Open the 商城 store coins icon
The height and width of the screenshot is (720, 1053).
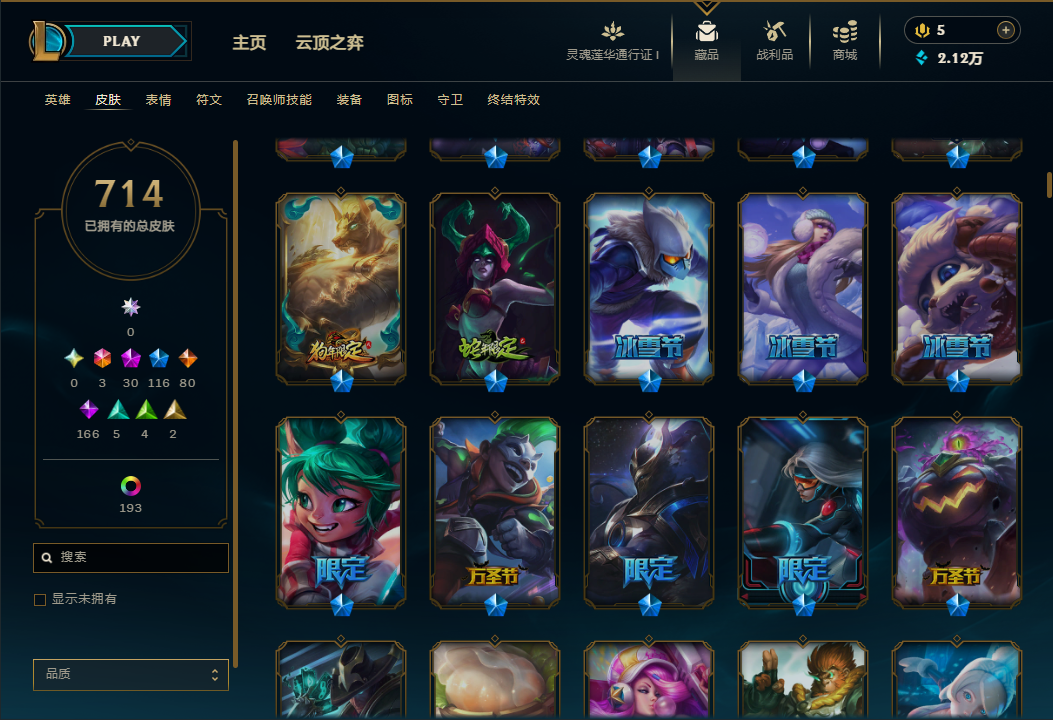(x=845, y=32)
